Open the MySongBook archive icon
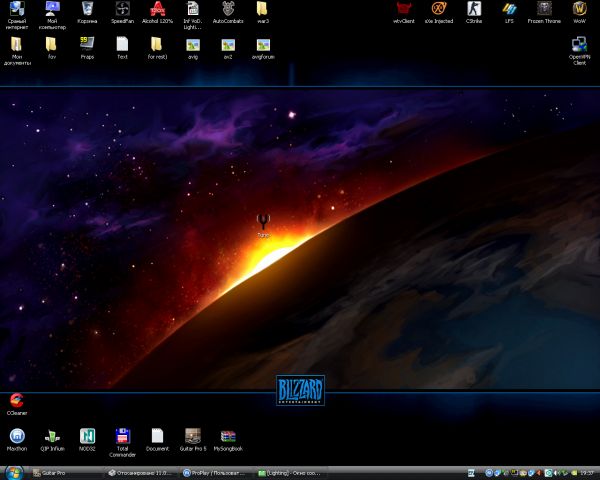The width and height of the screenshot is (600, 480). pos(228,440)
